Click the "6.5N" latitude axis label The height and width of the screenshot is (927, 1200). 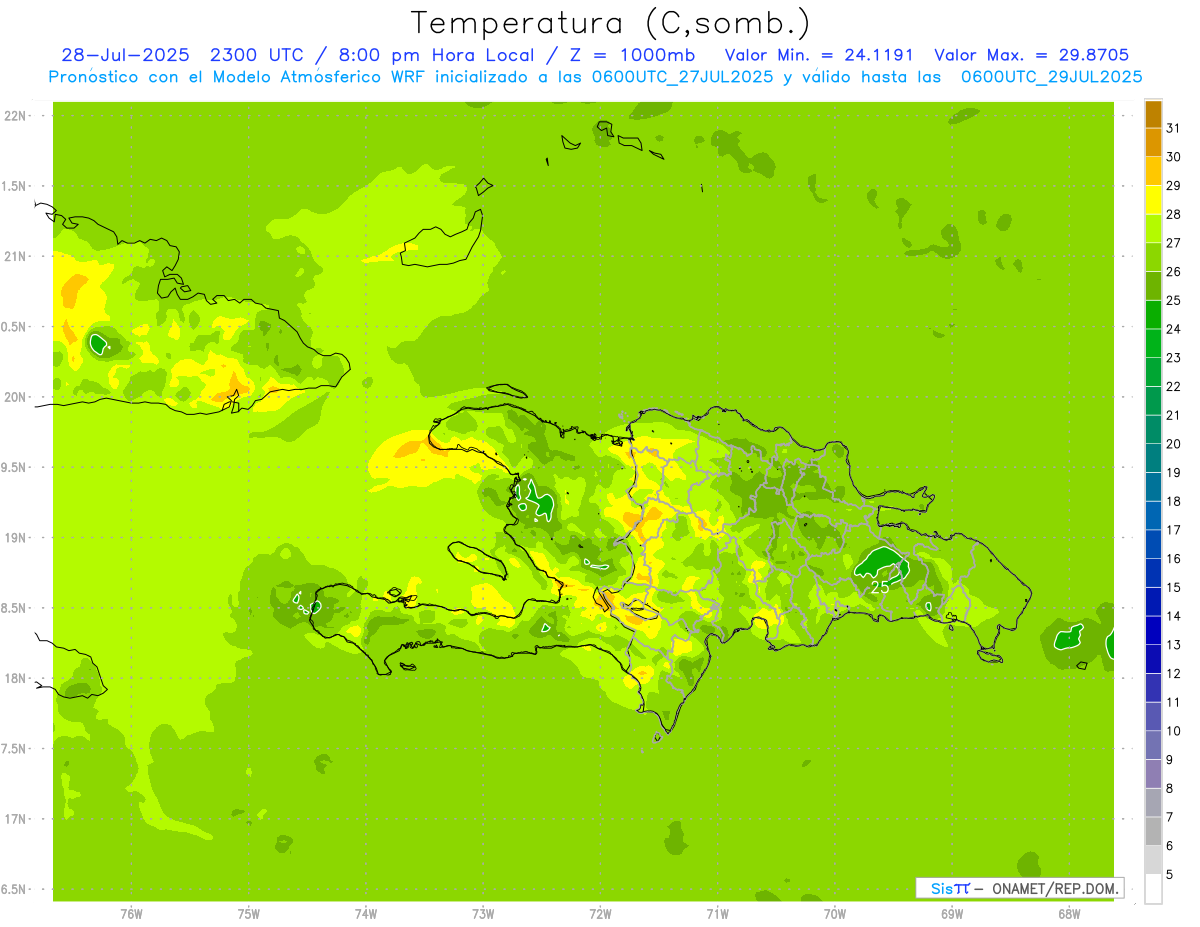pos(15,889)
